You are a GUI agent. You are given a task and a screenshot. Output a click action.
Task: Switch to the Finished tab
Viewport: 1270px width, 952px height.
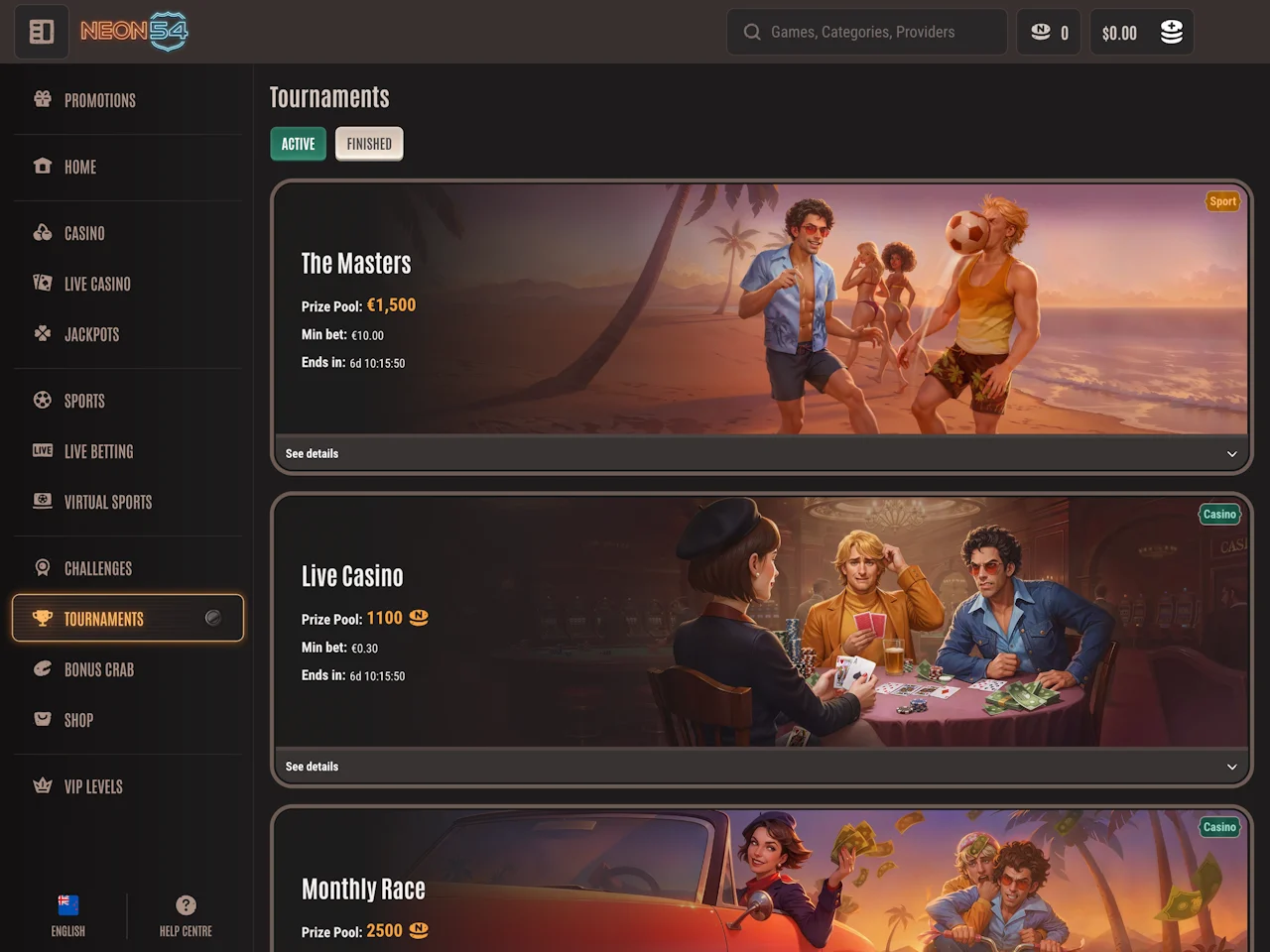[369, 144]
